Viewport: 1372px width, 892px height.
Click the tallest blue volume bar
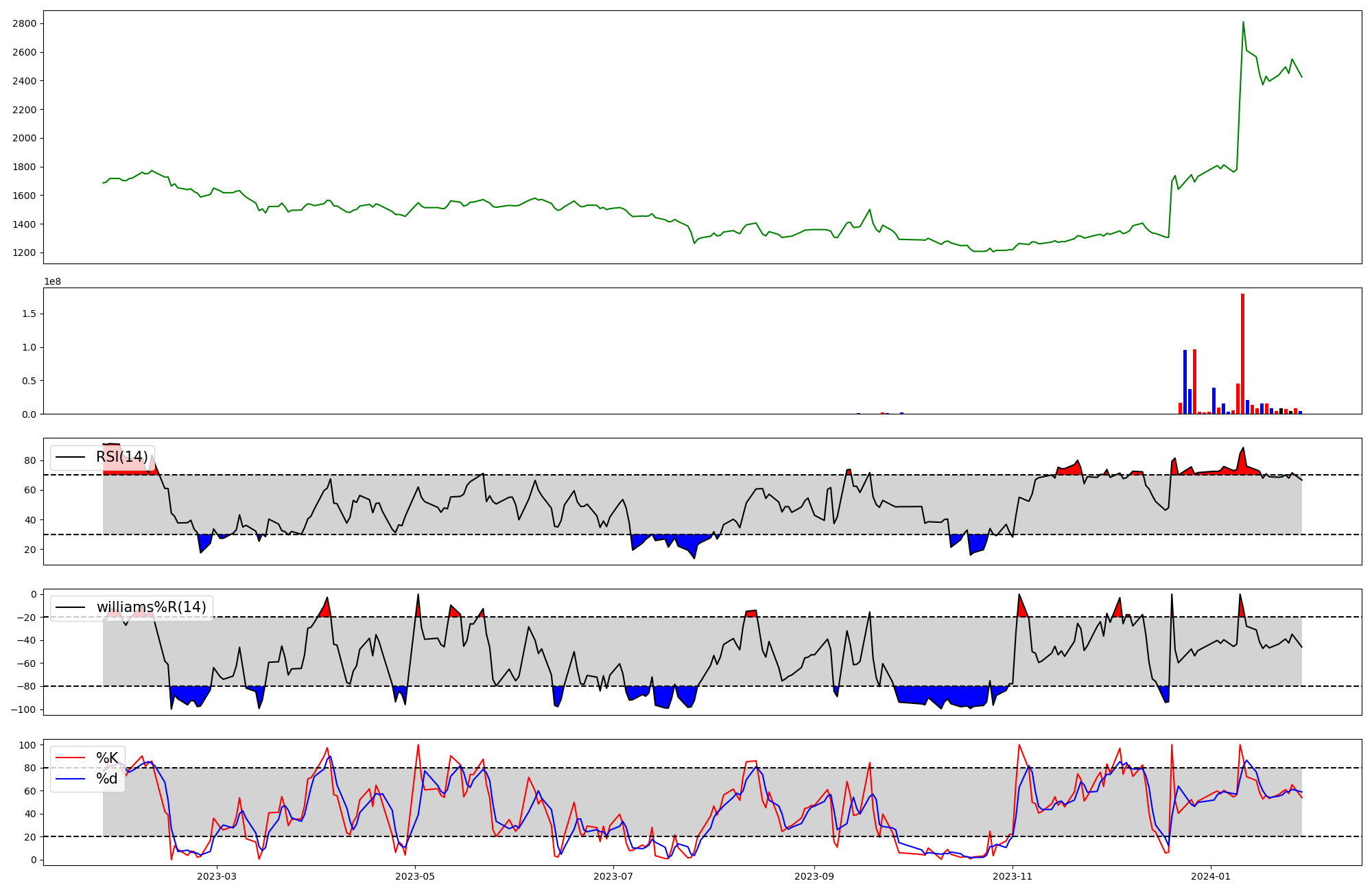(1185, 382)
